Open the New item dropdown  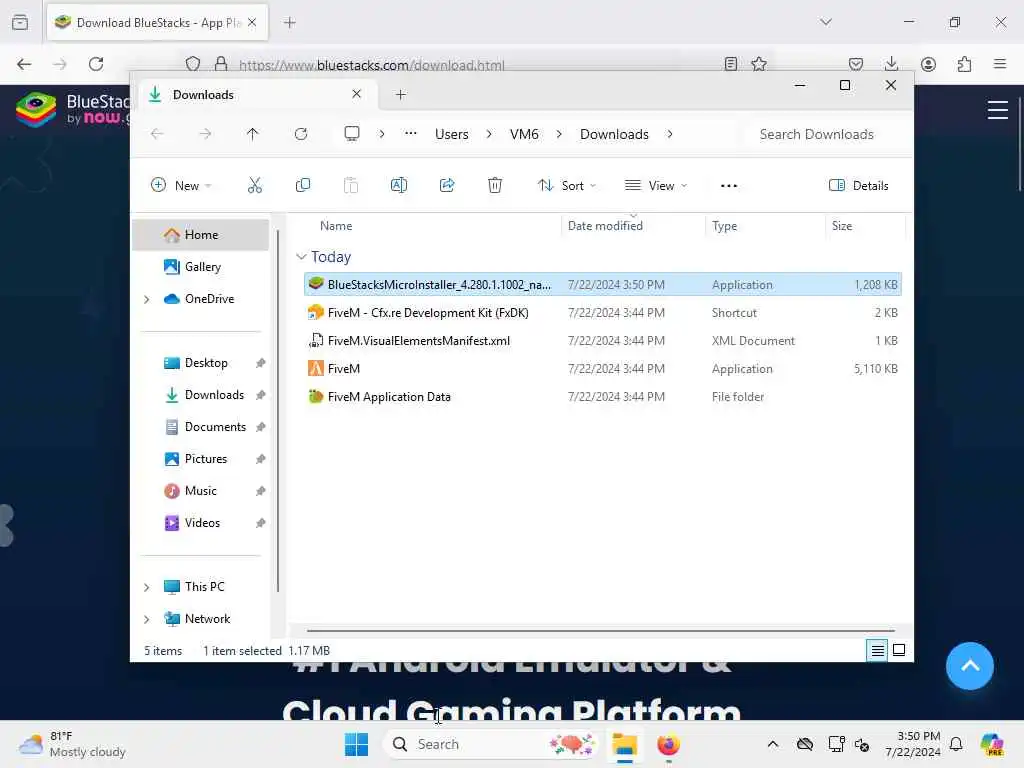pos(182,185)
